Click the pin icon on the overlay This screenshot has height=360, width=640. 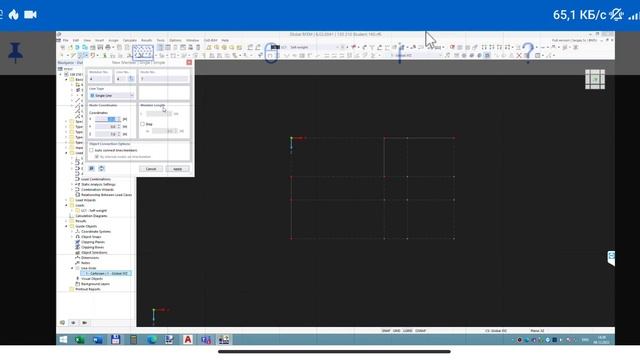[16, 53]
